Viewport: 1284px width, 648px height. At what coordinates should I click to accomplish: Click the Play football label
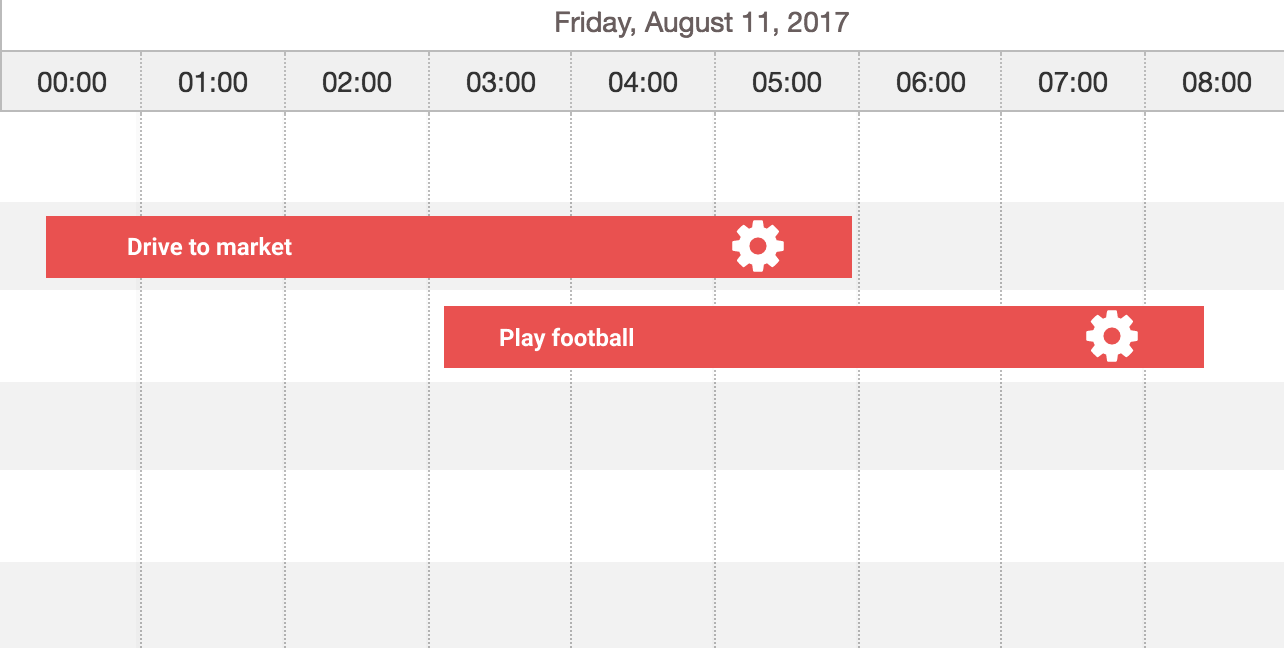coord(566,337)
